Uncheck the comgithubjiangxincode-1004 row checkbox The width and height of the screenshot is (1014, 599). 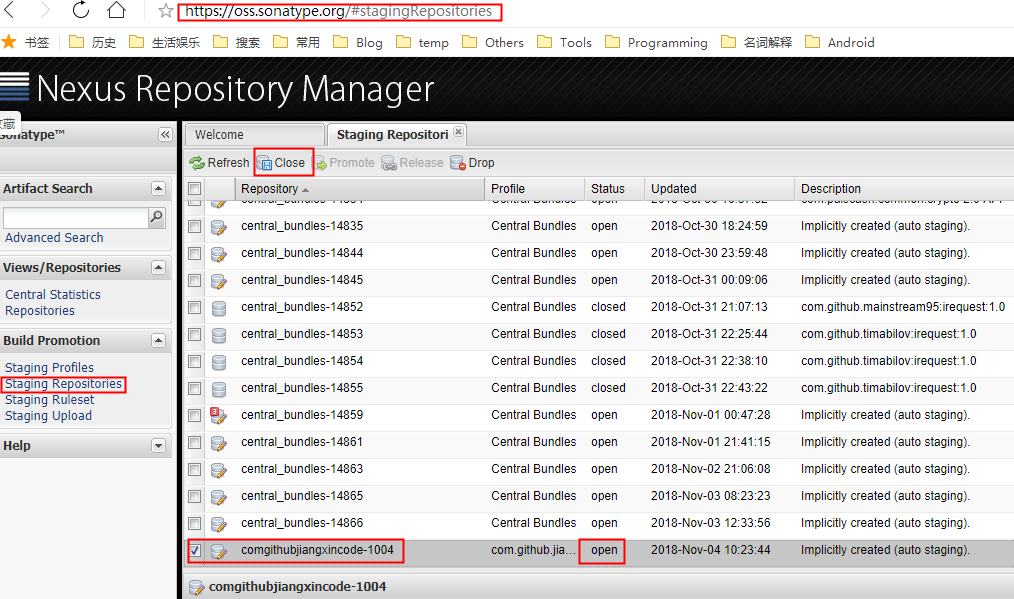click(x=195, y=550)
